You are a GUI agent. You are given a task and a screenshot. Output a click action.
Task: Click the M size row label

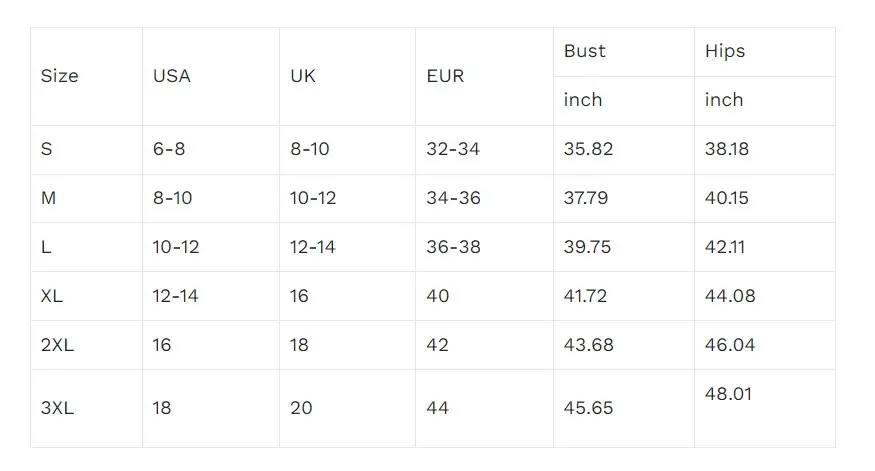pyautogui.click(x=49, y=198)
